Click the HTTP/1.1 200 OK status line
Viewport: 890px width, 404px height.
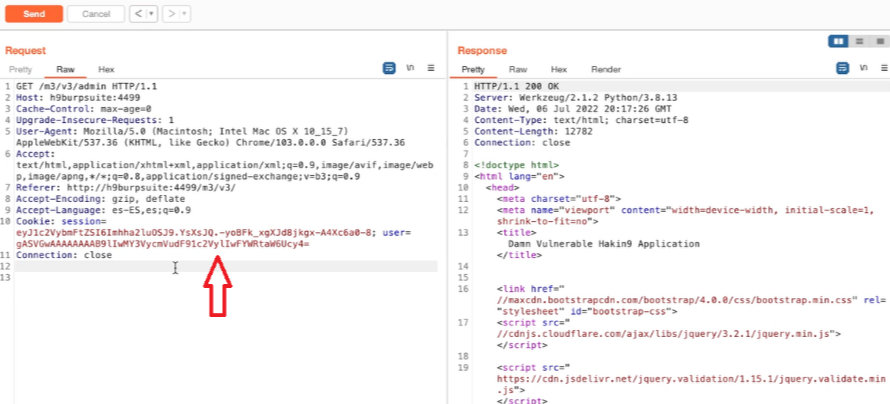coord(517,87)
